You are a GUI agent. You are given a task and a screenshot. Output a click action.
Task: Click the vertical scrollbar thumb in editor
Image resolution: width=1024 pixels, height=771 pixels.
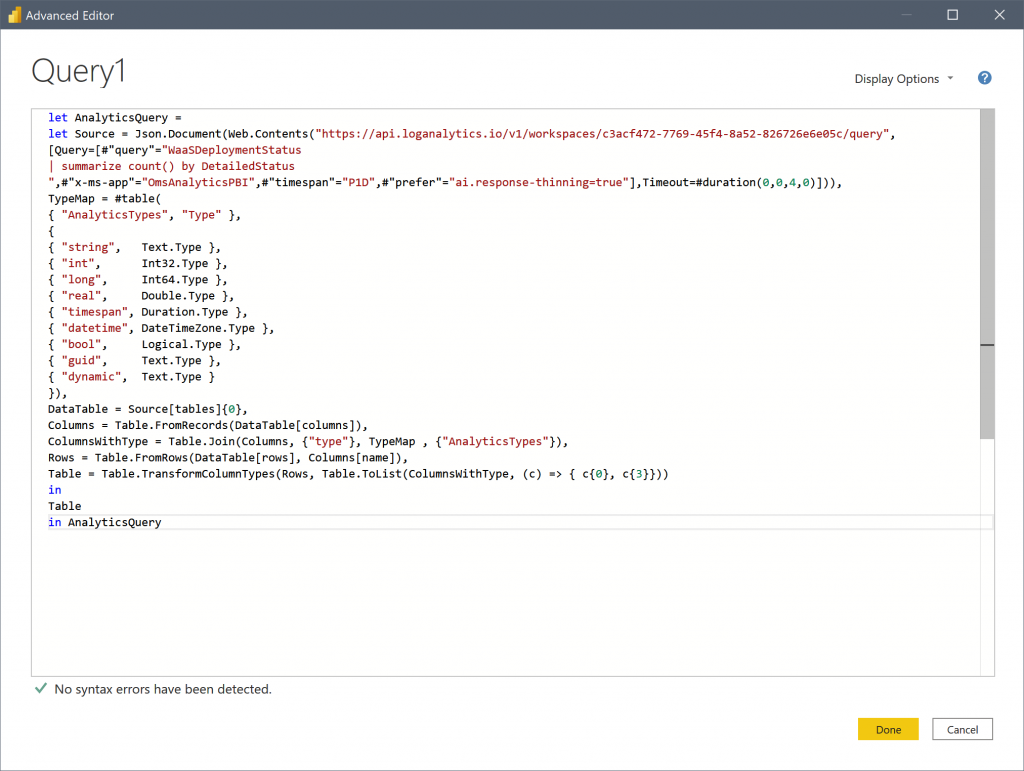coord(987,274)
